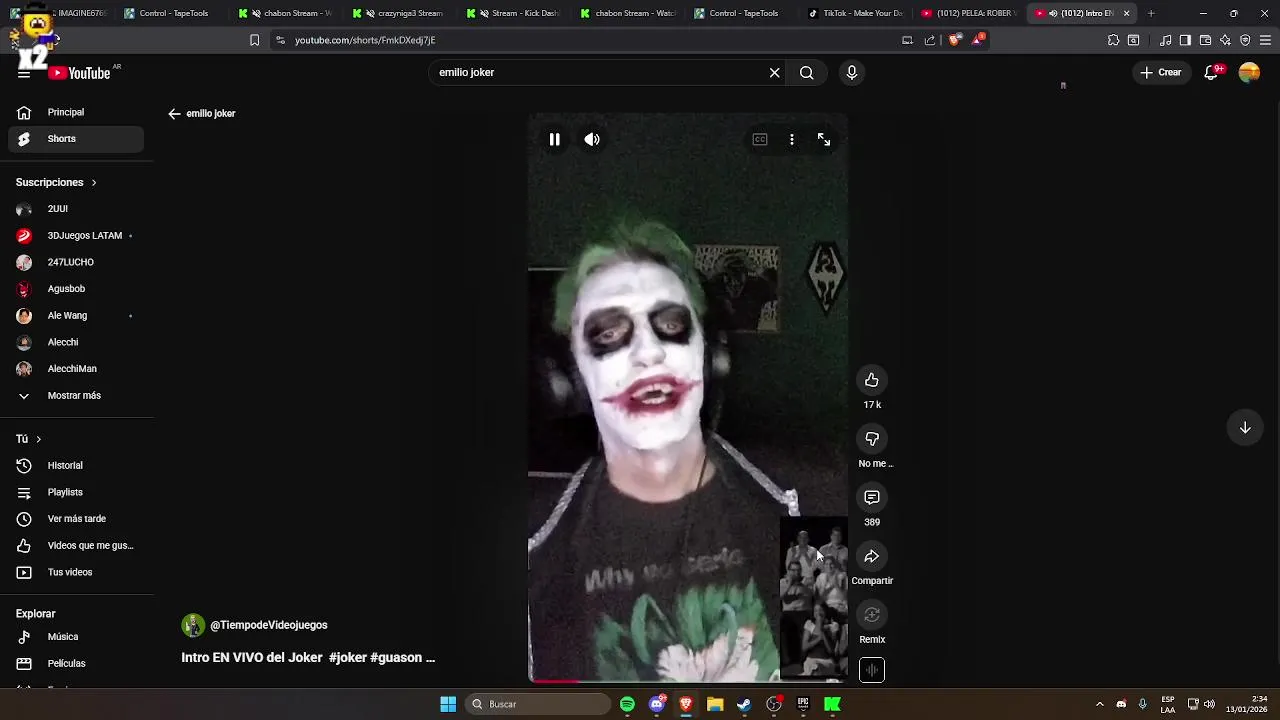Share the page from address bar
The height and width of the screenshot is (720, 1280).
tap(930, 40)
